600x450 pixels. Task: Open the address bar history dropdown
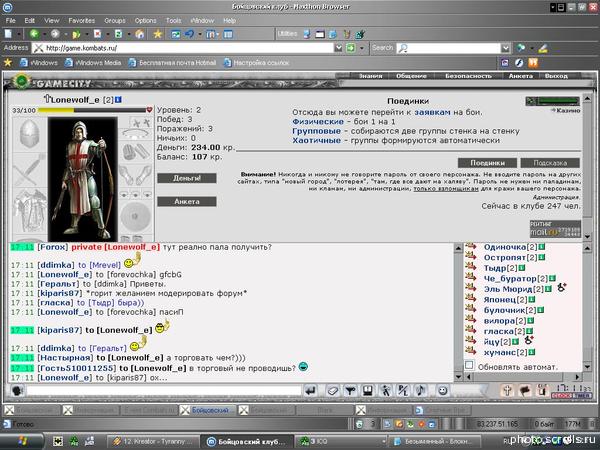(x=338, y=48)
